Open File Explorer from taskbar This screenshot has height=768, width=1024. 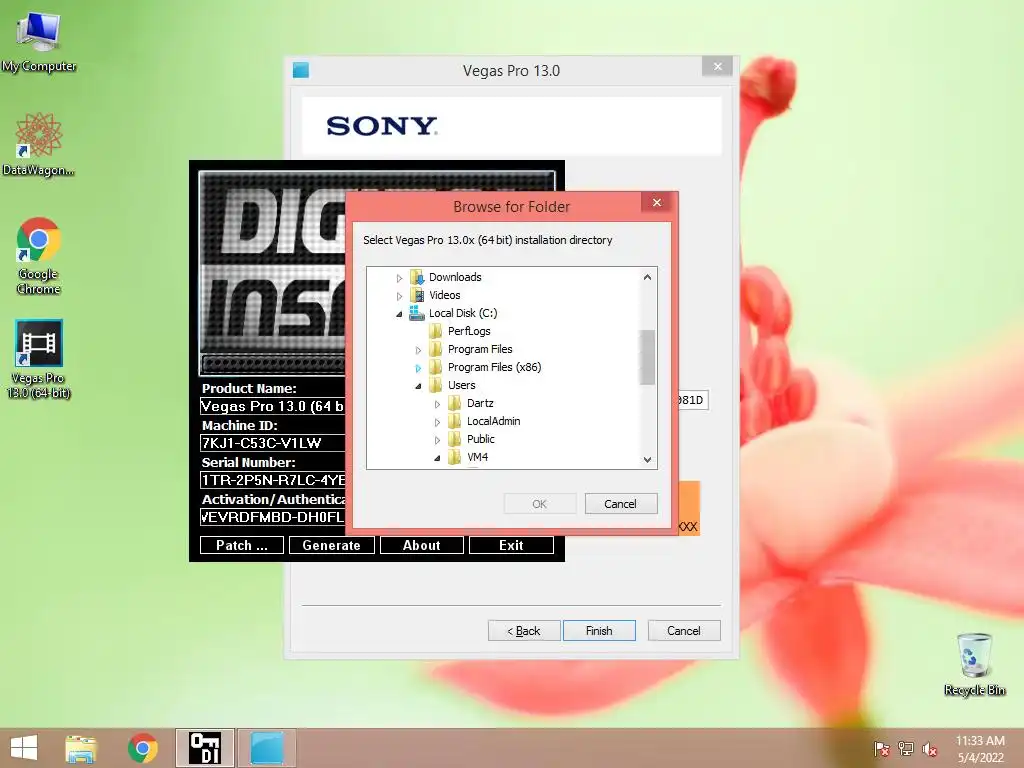pyautogui.click(x=80, y=748)
